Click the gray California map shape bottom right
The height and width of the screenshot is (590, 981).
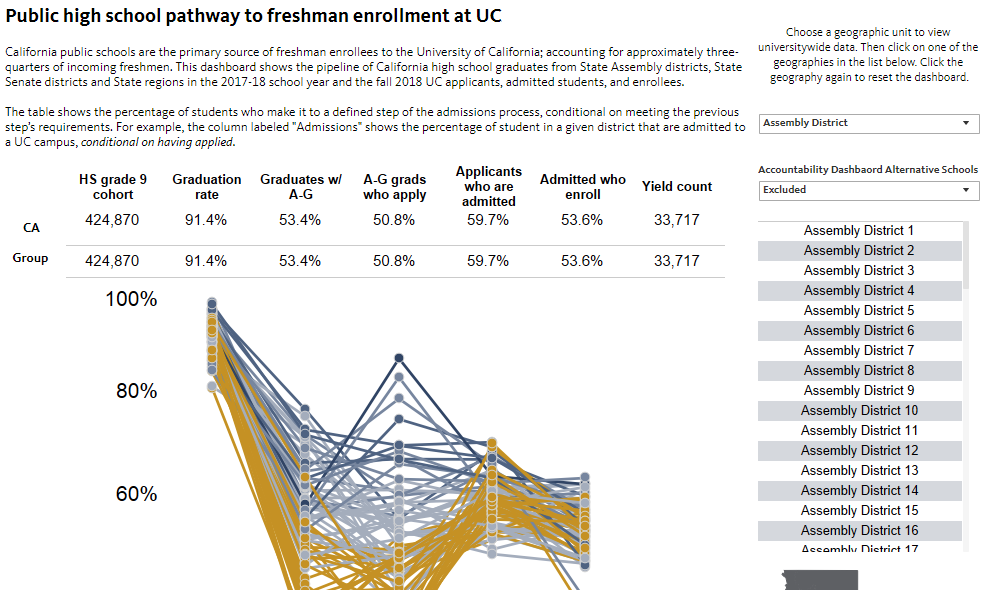[820, 580]
